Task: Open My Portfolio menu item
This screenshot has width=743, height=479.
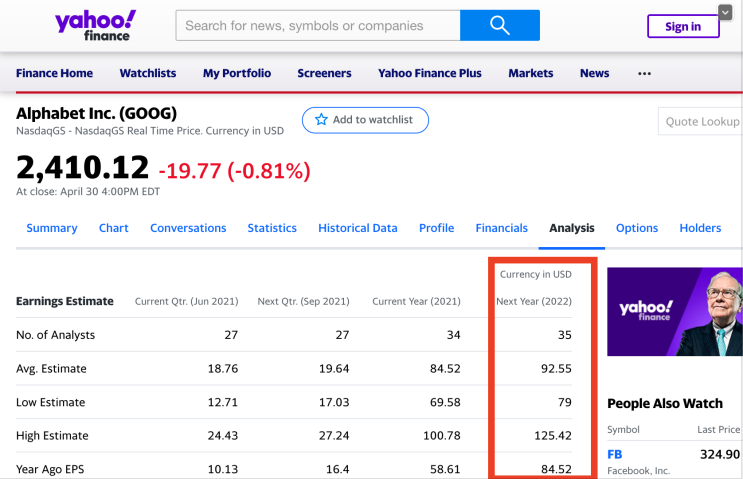Action: pos(237,73)
